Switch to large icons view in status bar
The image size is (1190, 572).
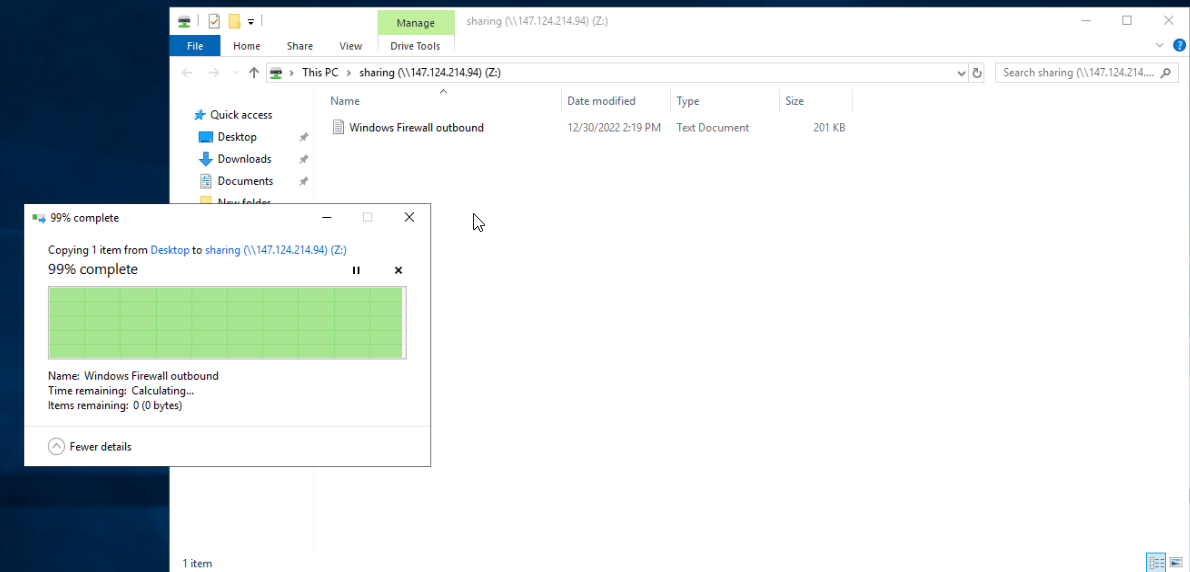[1177, 563]
